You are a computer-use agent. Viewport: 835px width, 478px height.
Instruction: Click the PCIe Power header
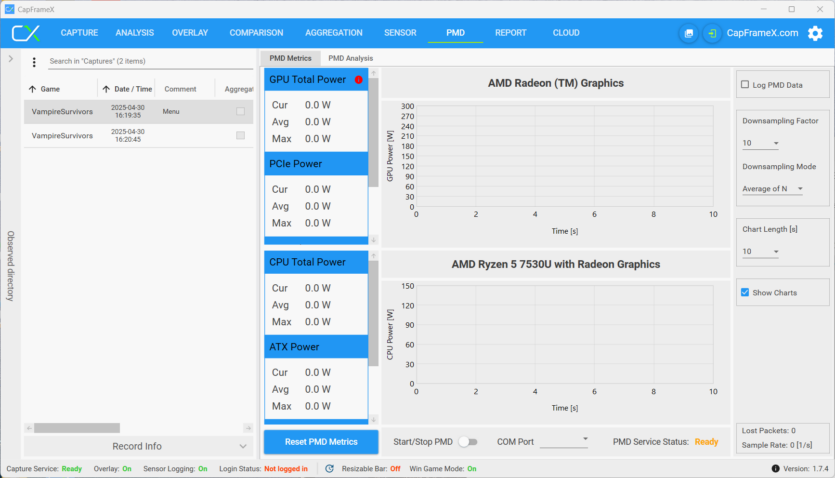[316, 164]
